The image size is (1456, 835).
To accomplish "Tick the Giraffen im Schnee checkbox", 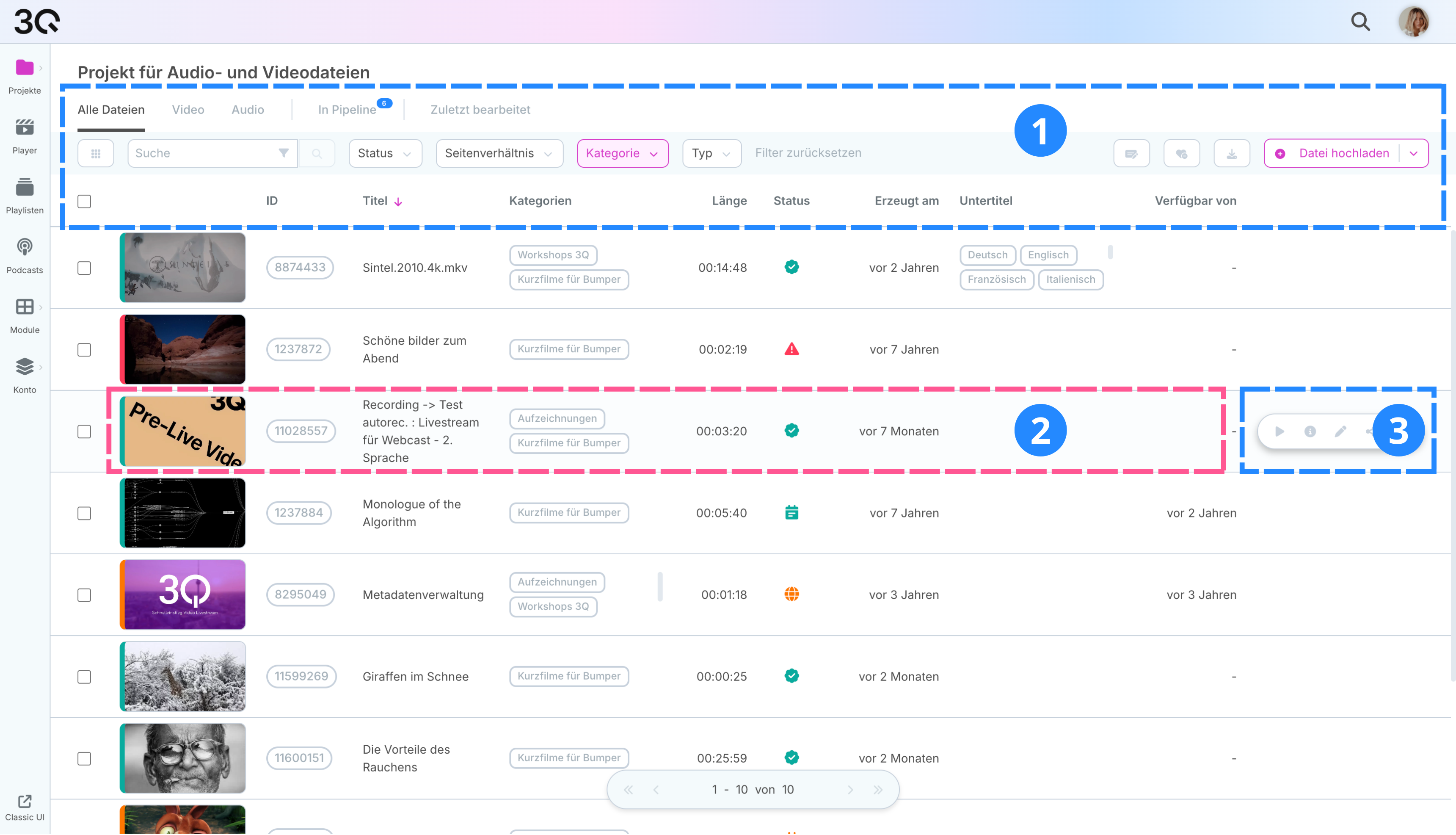I will coord(84,677).
